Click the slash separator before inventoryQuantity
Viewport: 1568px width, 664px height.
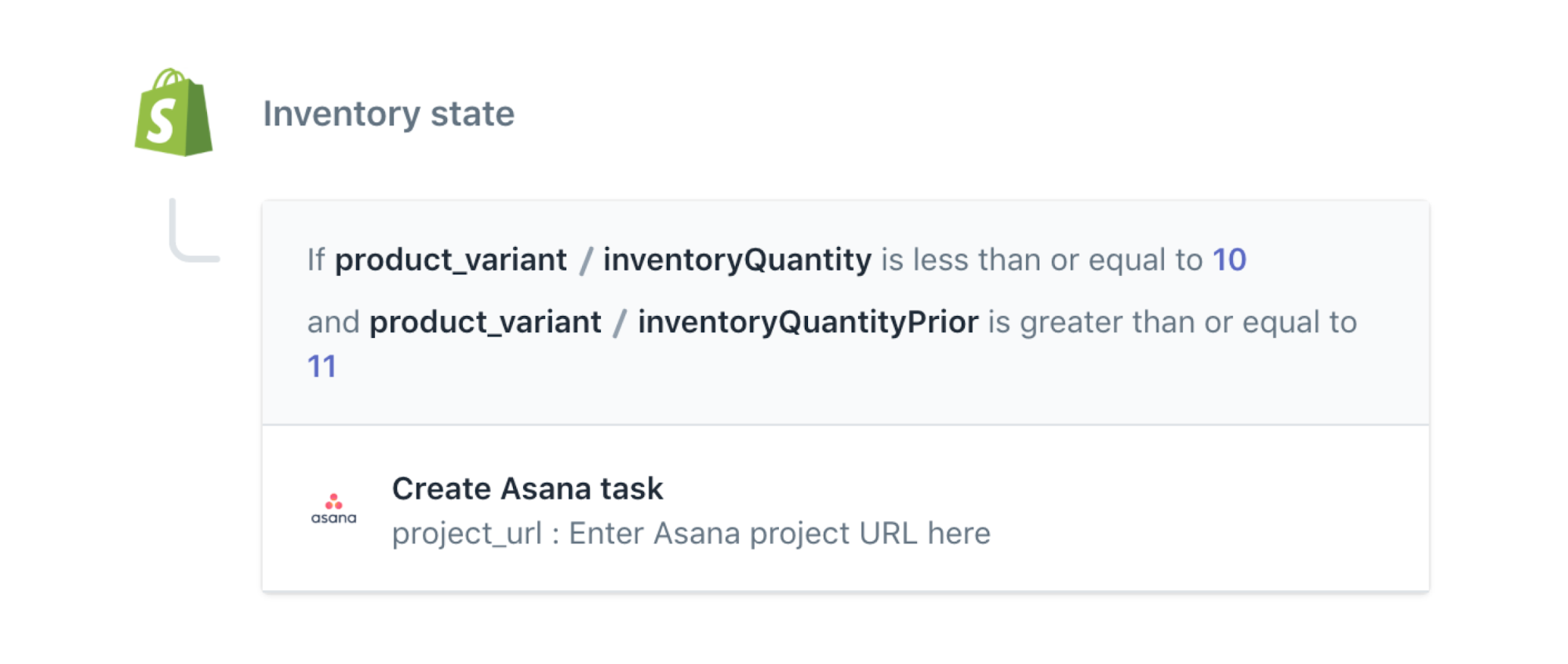click(x=585, y=260)
